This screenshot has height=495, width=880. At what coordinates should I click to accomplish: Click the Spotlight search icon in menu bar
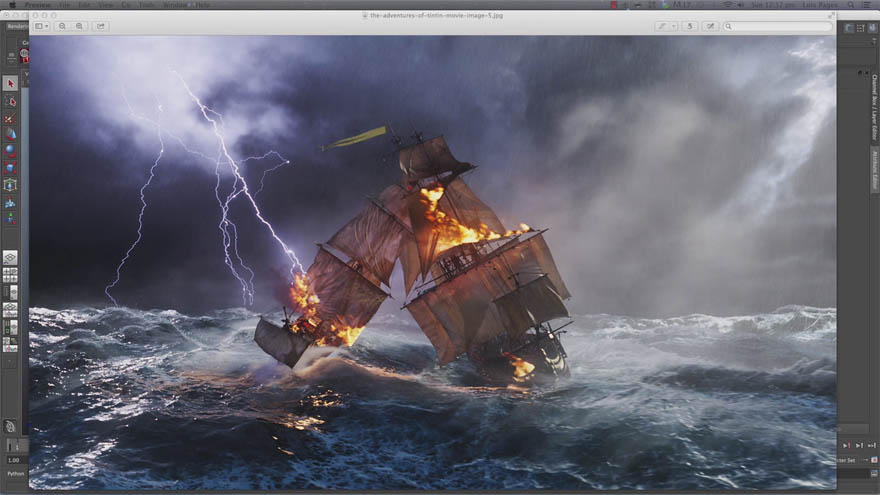coord(851,4)
